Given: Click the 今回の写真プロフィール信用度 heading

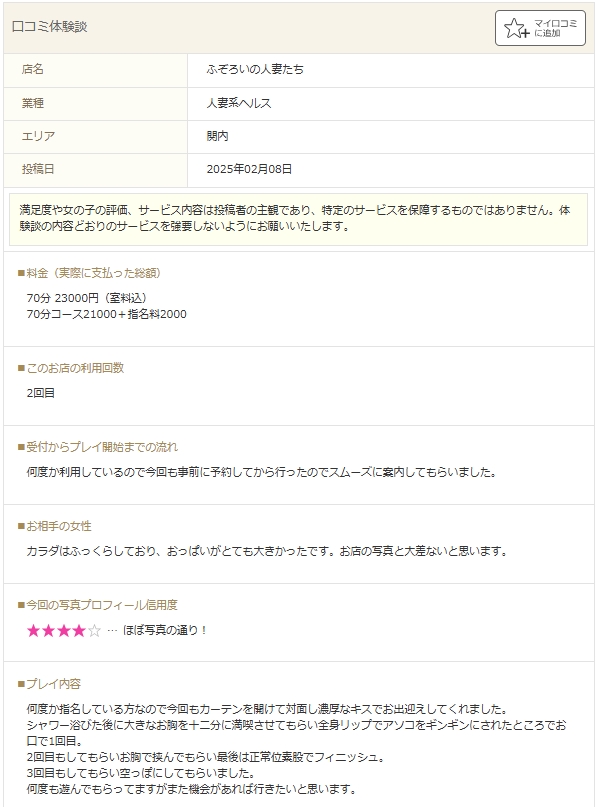Looking at the screenshot, I should click(97, 605).
